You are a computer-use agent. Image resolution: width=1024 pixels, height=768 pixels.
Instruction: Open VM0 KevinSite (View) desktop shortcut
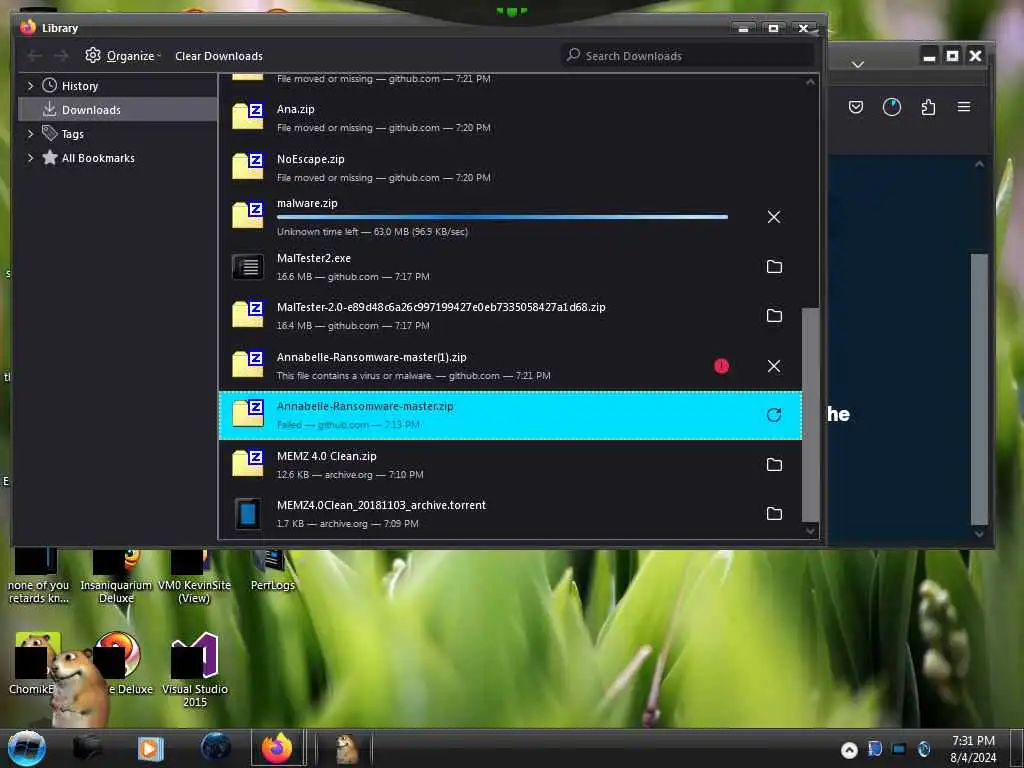tap(195, 577)
